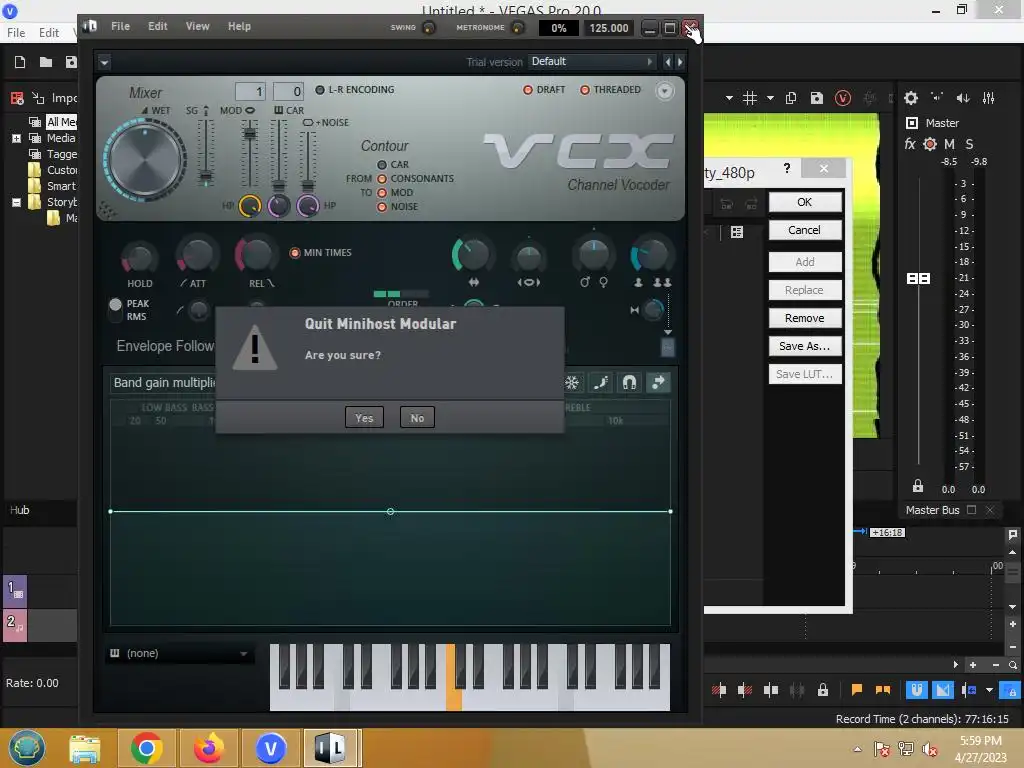The image size is (1024, 768).
Task: Click the downmix output icon
Action: (937, 98)
